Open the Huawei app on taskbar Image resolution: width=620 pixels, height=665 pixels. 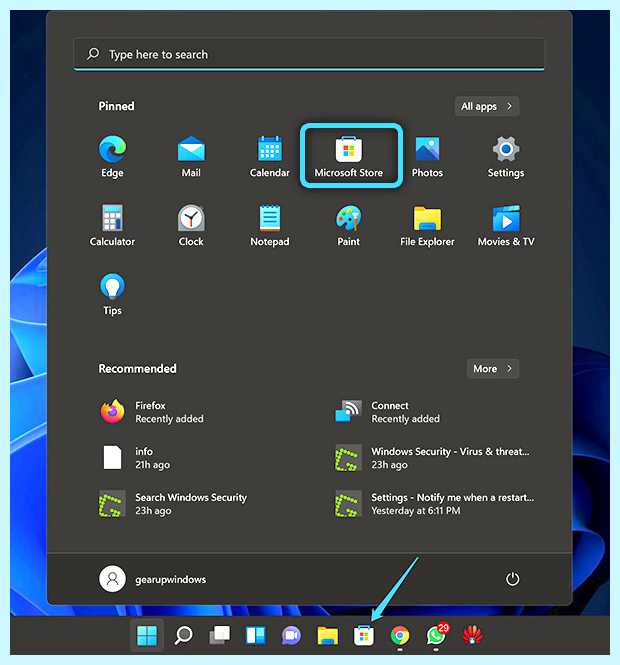coord(472,635)
